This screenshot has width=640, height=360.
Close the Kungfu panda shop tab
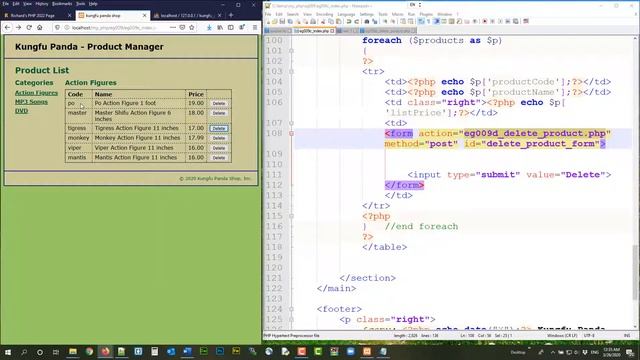click(144, 16)
